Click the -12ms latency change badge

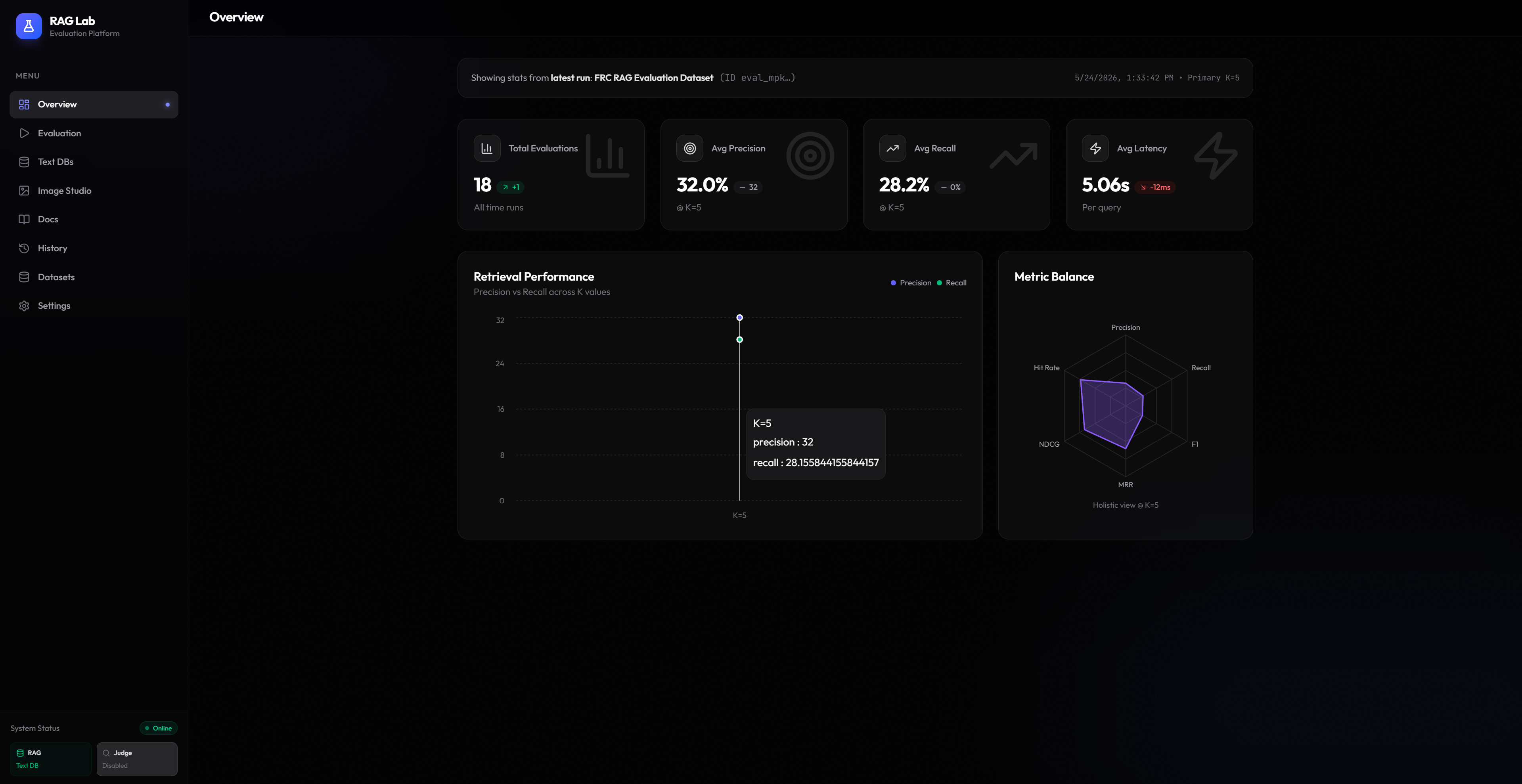pyautogui.click(x=1155, y=187)
